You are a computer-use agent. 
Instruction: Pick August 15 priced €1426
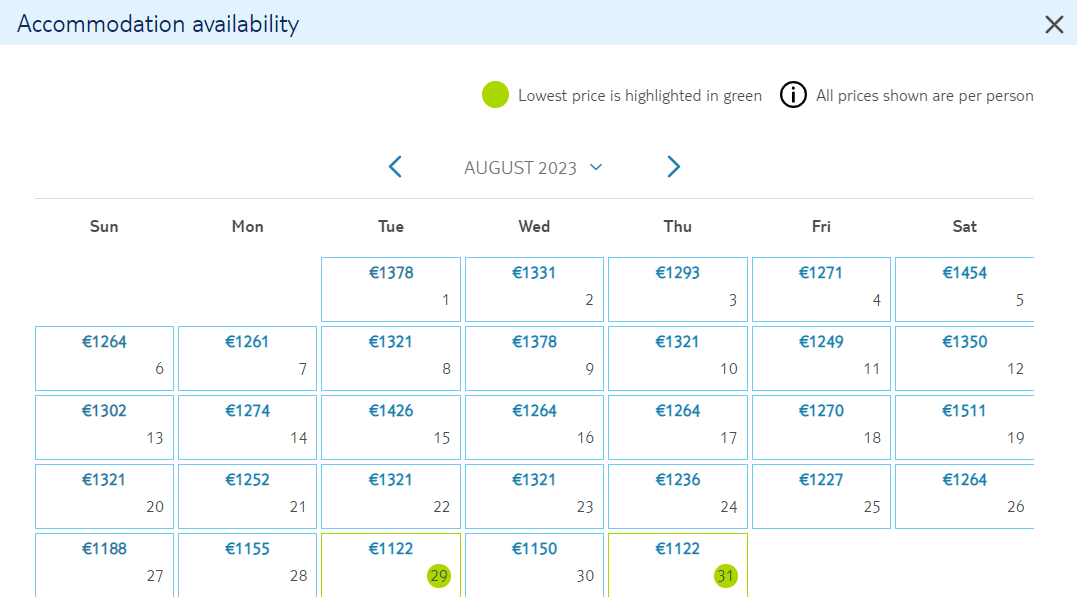coord(391,427)
